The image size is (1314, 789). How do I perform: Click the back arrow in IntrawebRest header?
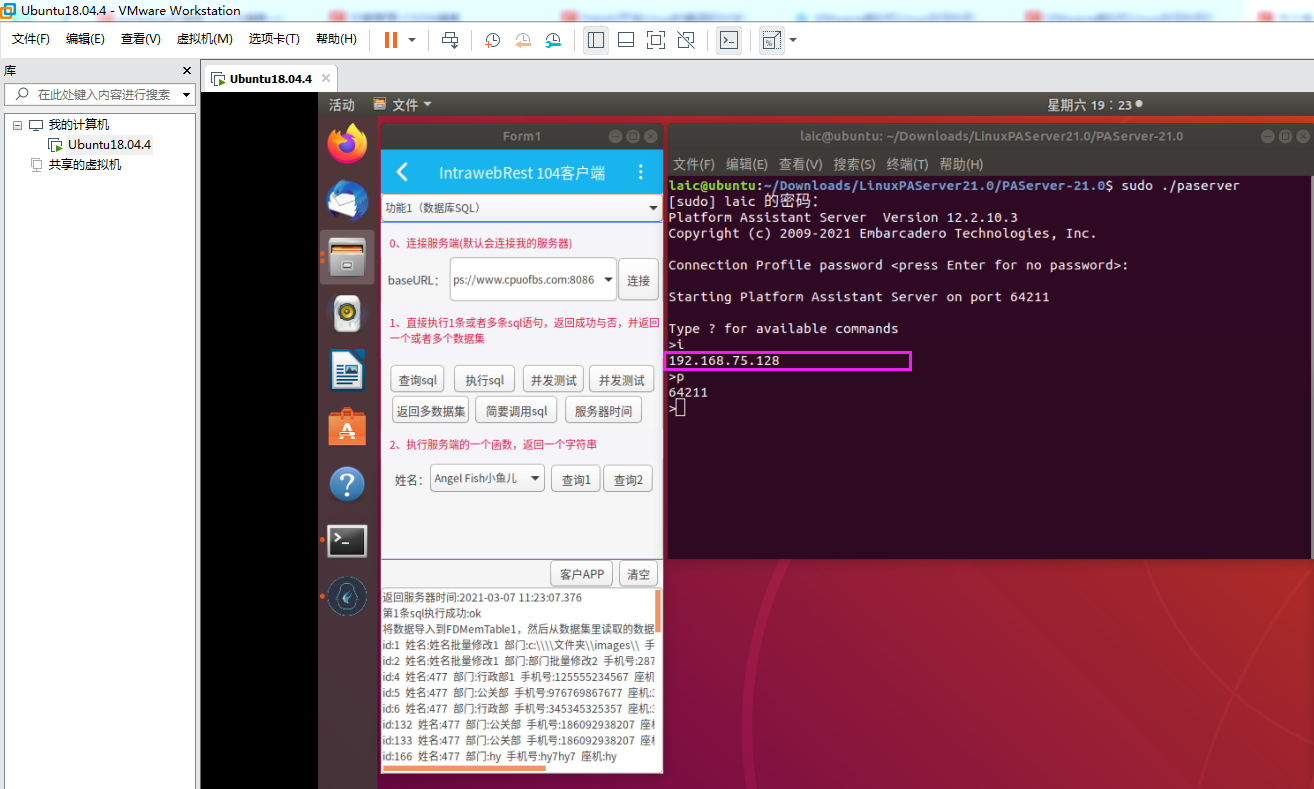tap(402, 172)
